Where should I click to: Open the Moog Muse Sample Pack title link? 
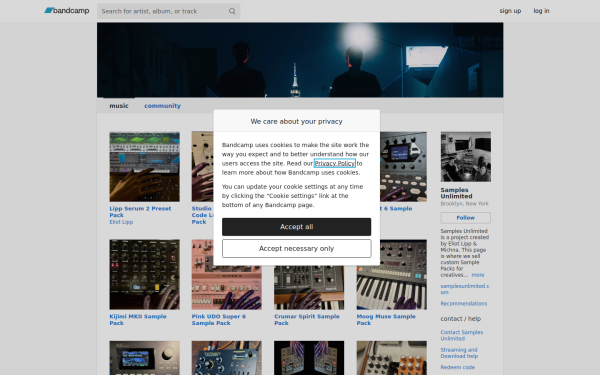coord(386,320)
